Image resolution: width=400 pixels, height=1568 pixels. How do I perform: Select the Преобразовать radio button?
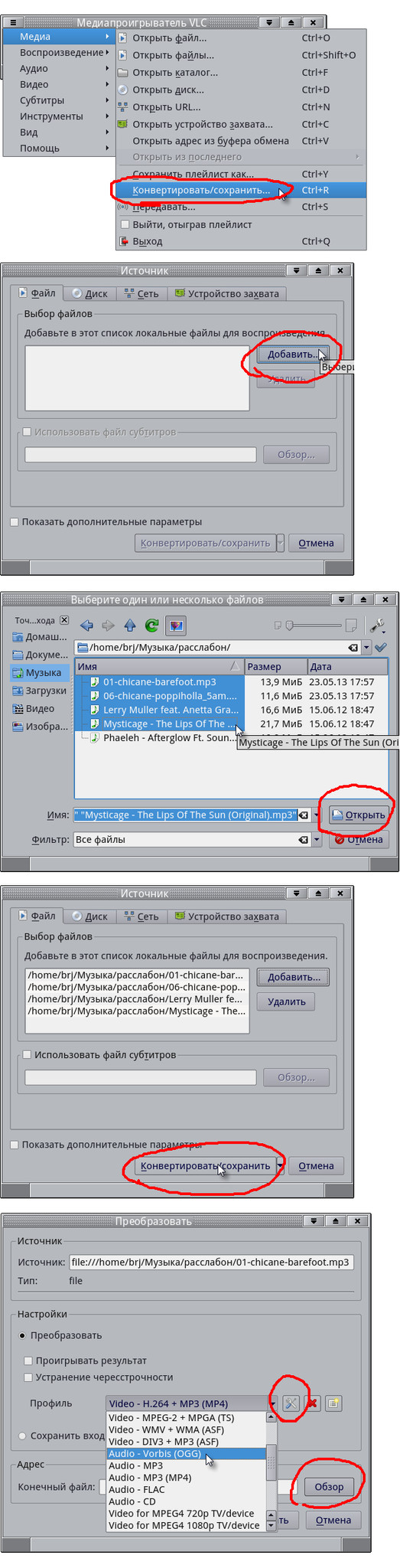pyautogui.click(x=22, y=1335)
